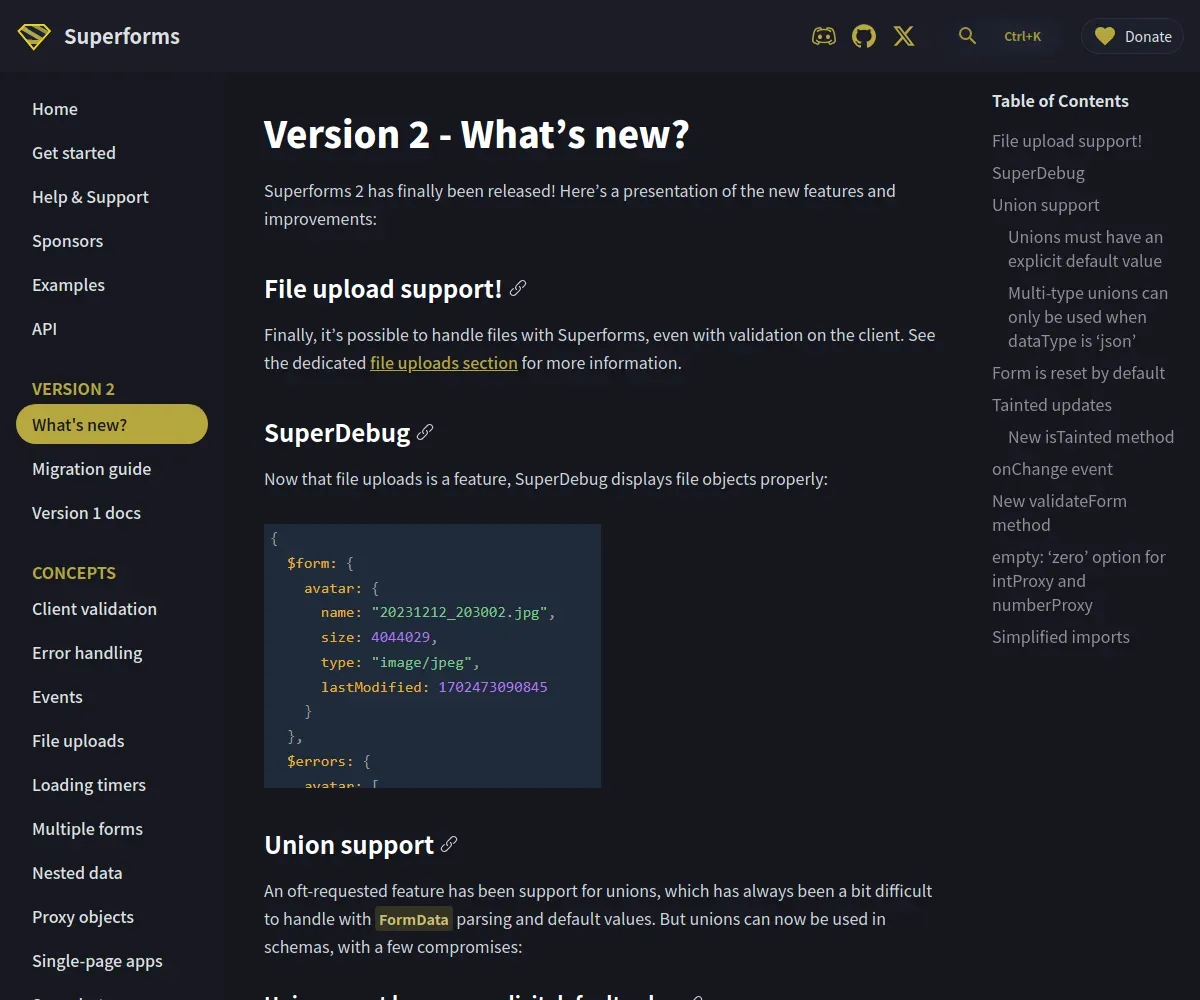This screenshot has height=1000, width=1200.
Task: Jump to Union support in contents
Action: (x=1045, y=205)
